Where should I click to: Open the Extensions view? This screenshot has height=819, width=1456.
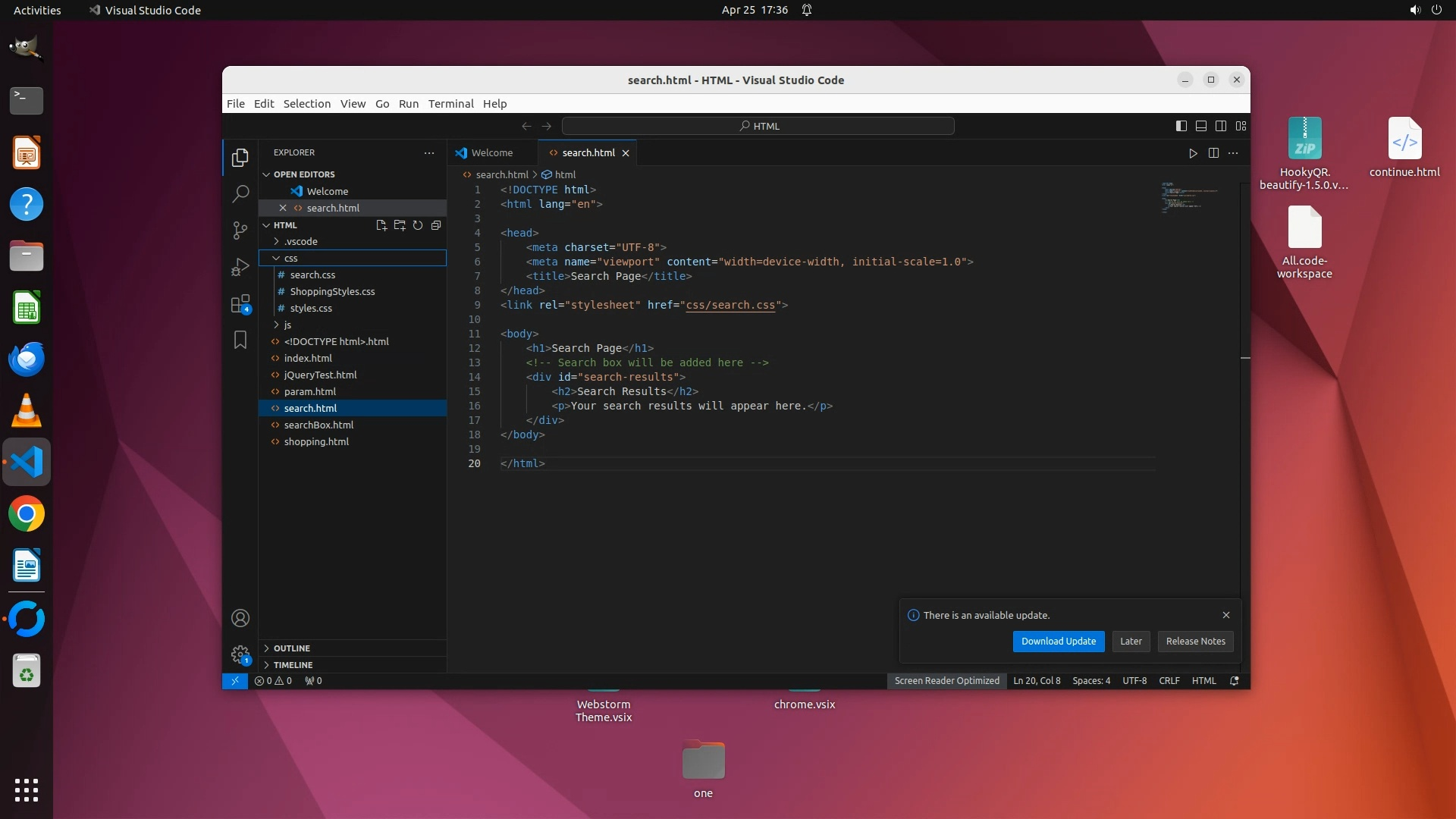click(x=240, y=304)
